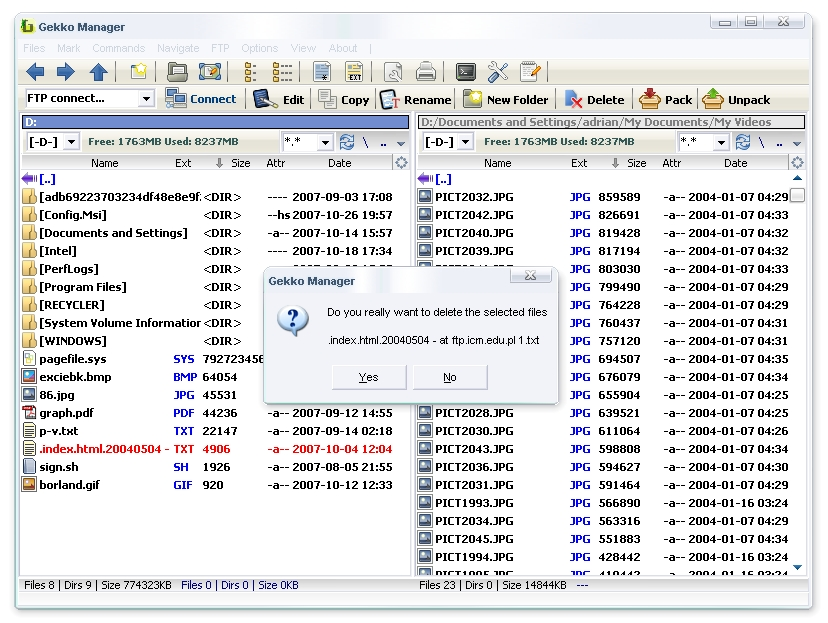Cancel deletion by clicking No
Viewport: 828px width, 623px height.
click(450, 377)
